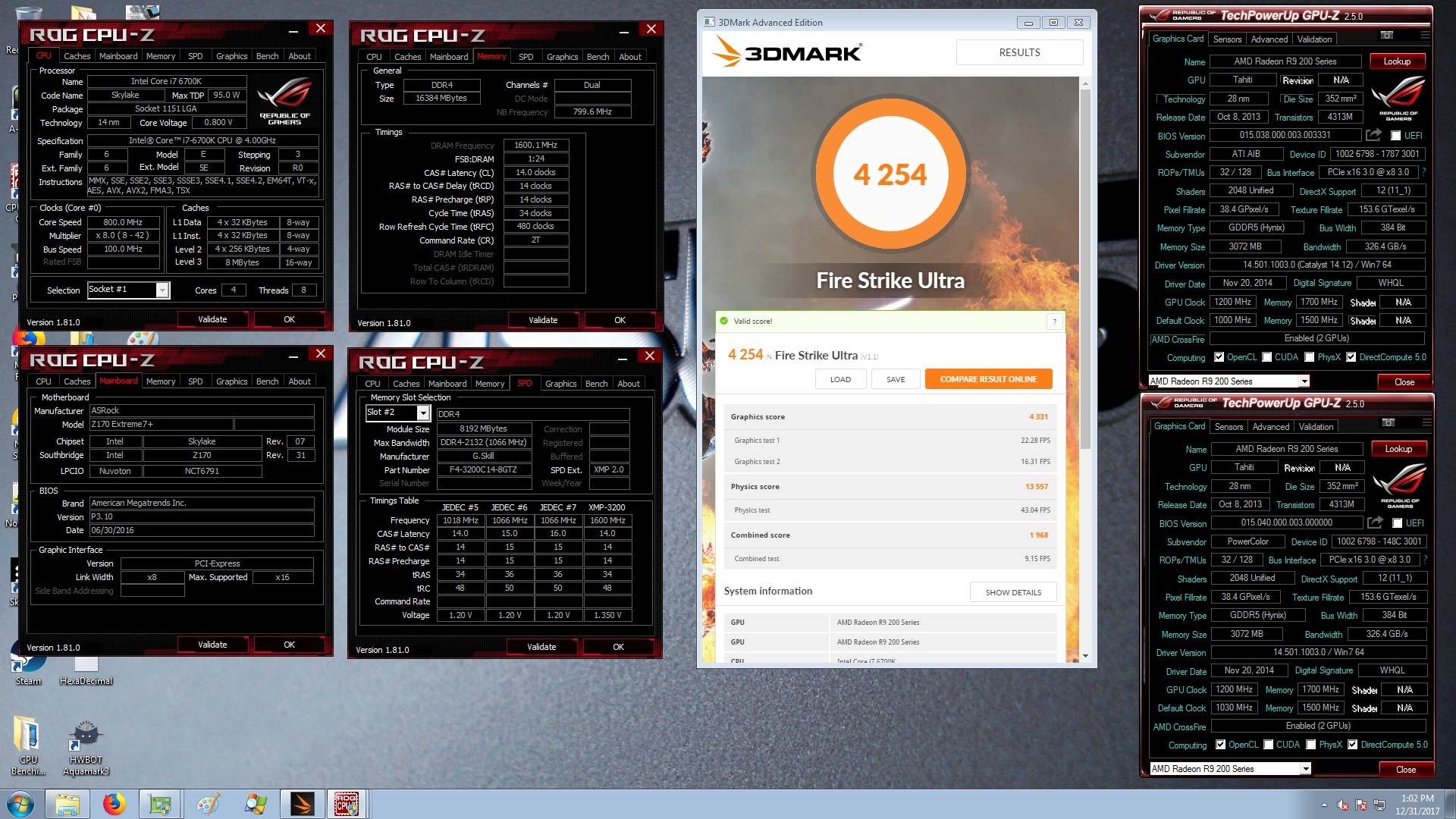Click the Part Number field F4-3200C14-8GTZ
Image resolution: width=1456 pixels, height=819 pixels.
click(x=483, y=470)
